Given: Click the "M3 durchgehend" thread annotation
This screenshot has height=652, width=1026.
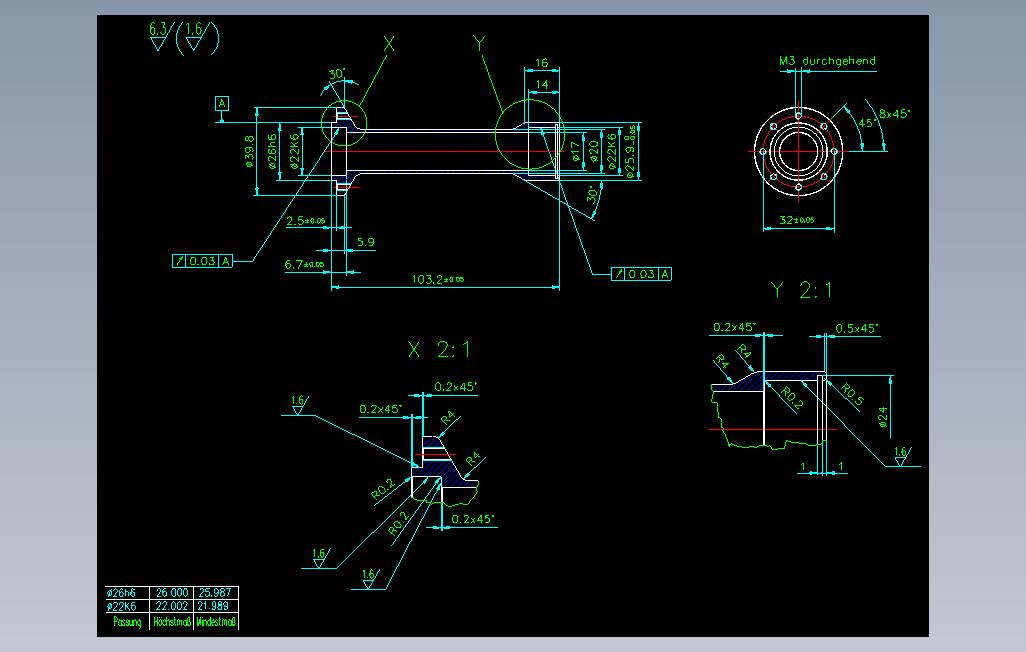Looking at the screenshot, I should tap(827, 61).
